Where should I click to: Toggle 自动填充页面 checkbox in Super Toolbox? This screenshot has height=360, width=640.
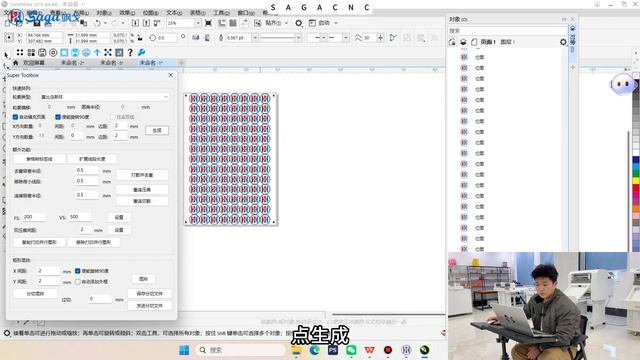coord(15,117)
